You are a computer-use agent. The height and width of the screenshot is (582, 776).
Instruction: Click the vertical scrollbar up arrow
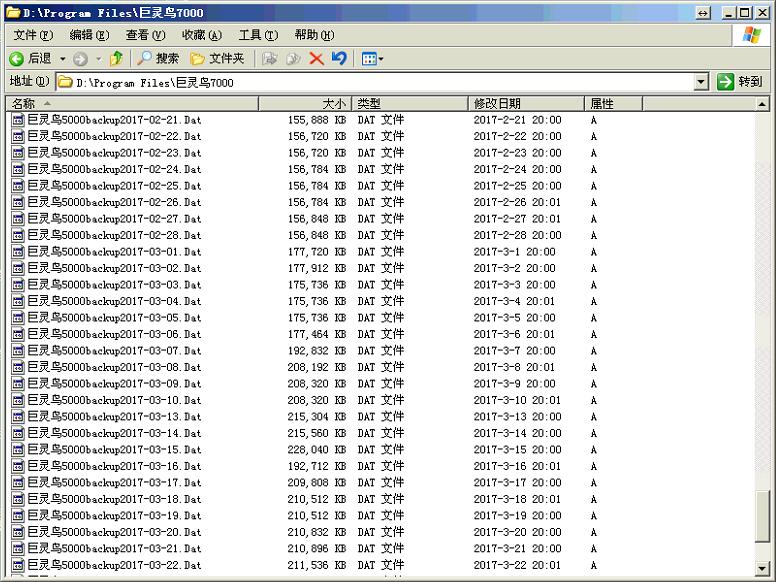tap(763, 104)
